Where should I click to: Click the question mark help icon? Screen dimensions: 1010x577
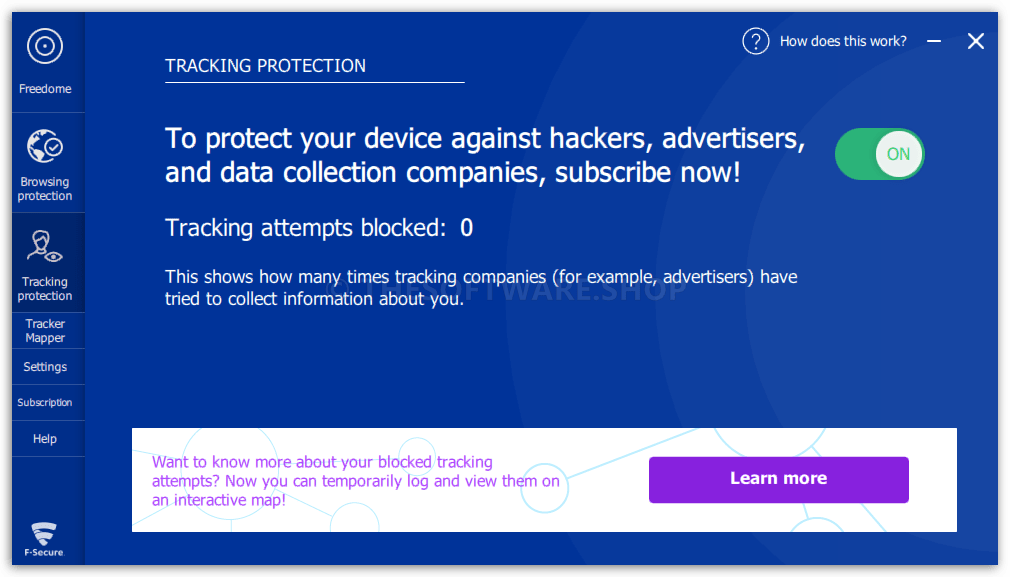756,41
